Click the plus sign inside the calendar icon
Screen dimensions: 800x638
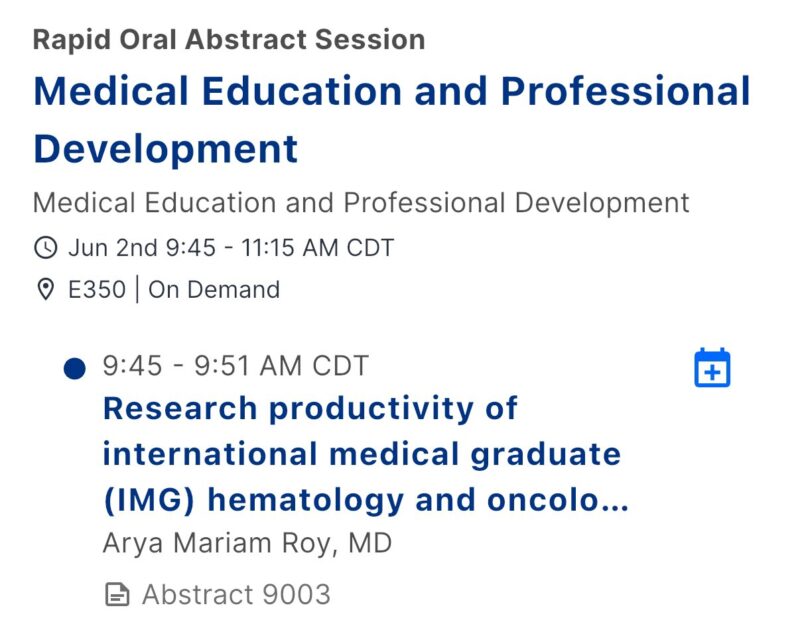coord(712,373)
